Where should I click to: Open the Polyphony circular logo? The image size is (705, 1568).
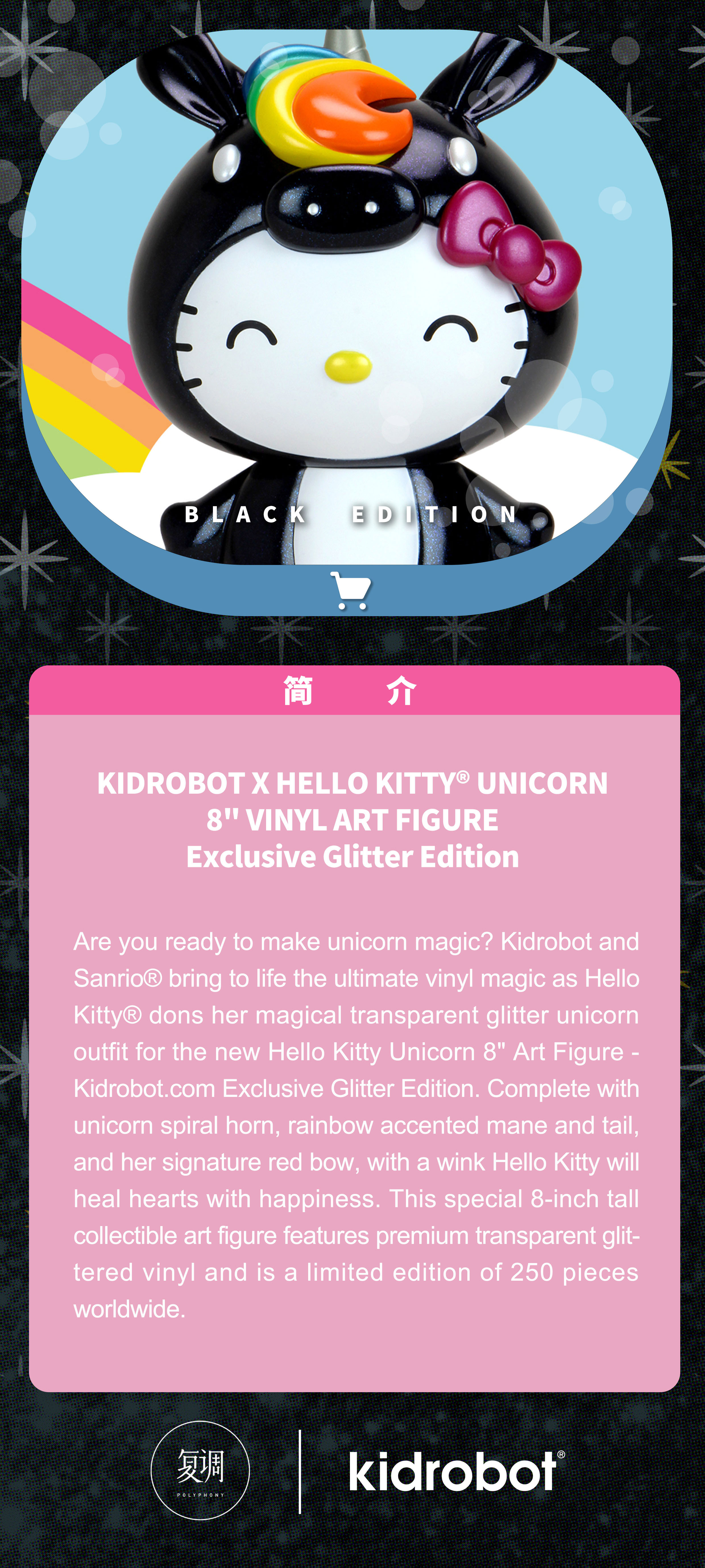[200, 1470]
